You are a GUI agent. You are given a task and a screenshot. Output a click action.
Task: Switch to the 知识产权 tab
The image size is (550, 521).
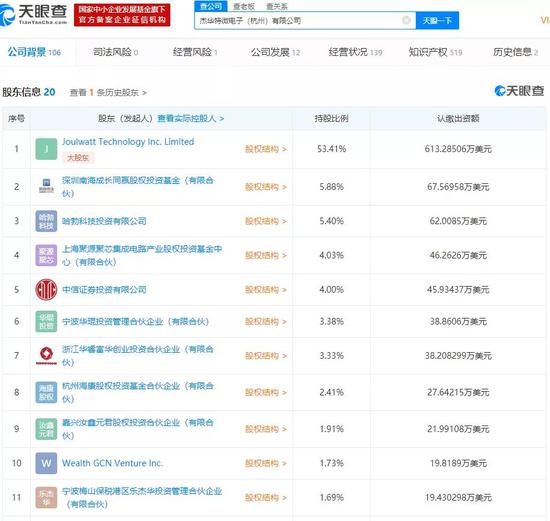coord(435,52)
